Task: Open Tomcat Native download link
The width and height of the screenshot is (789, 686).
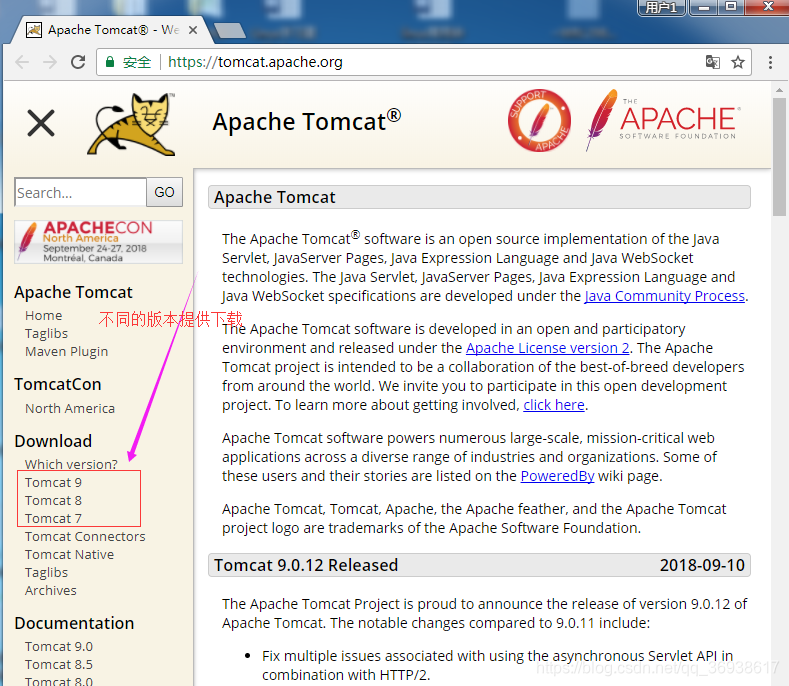Action: (69, 555)
